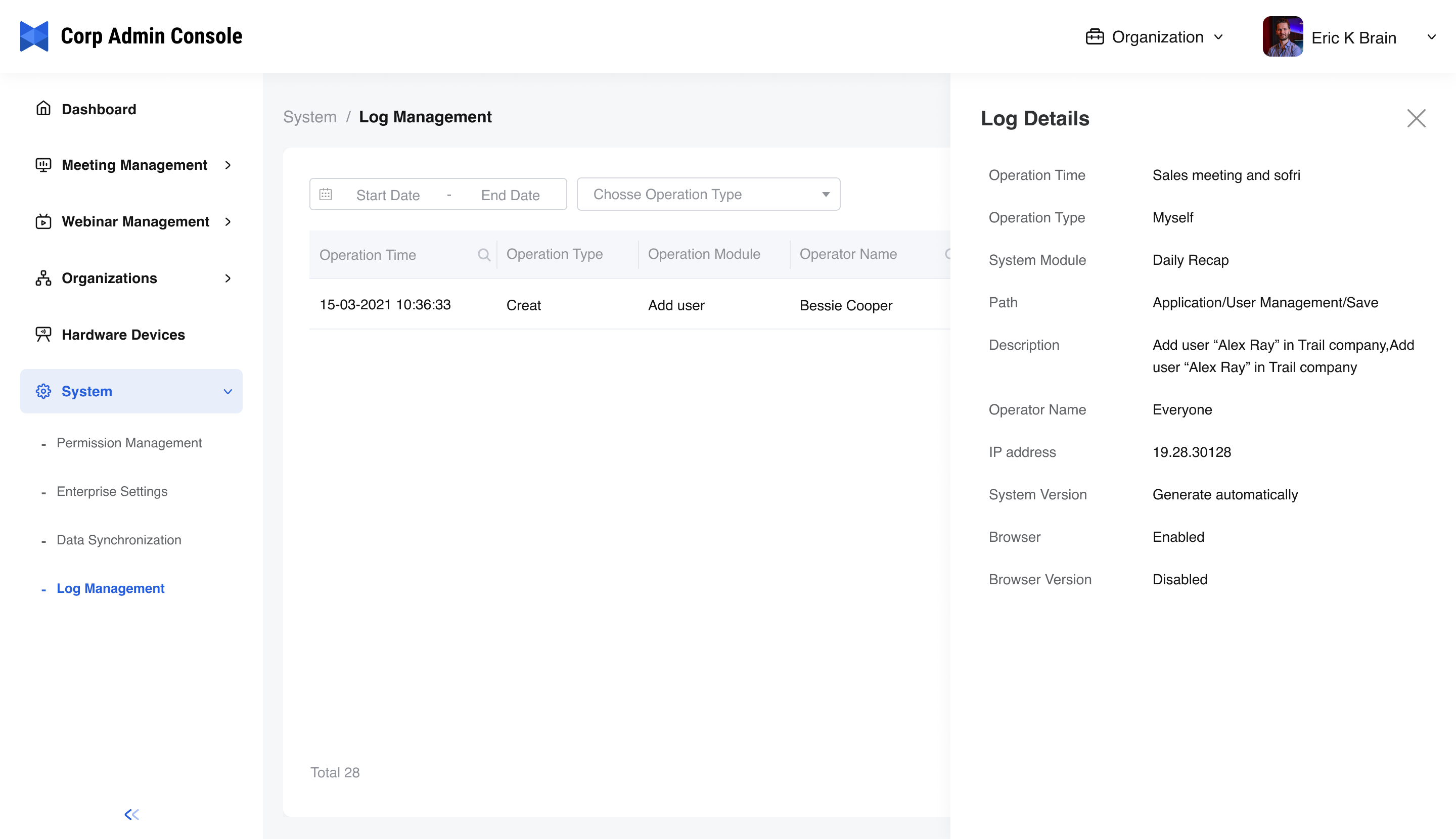Screen dimensions: 1456x839
Task: Open the Chosse Operation Type dropdown
Action: point(708,195)
